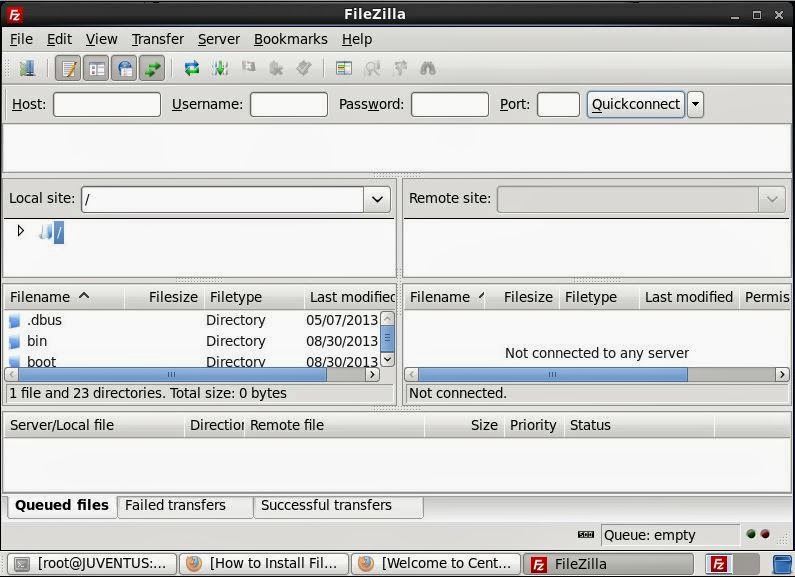
Task: Click the Reconnect to last server icon
Action: tap(304, 68)
